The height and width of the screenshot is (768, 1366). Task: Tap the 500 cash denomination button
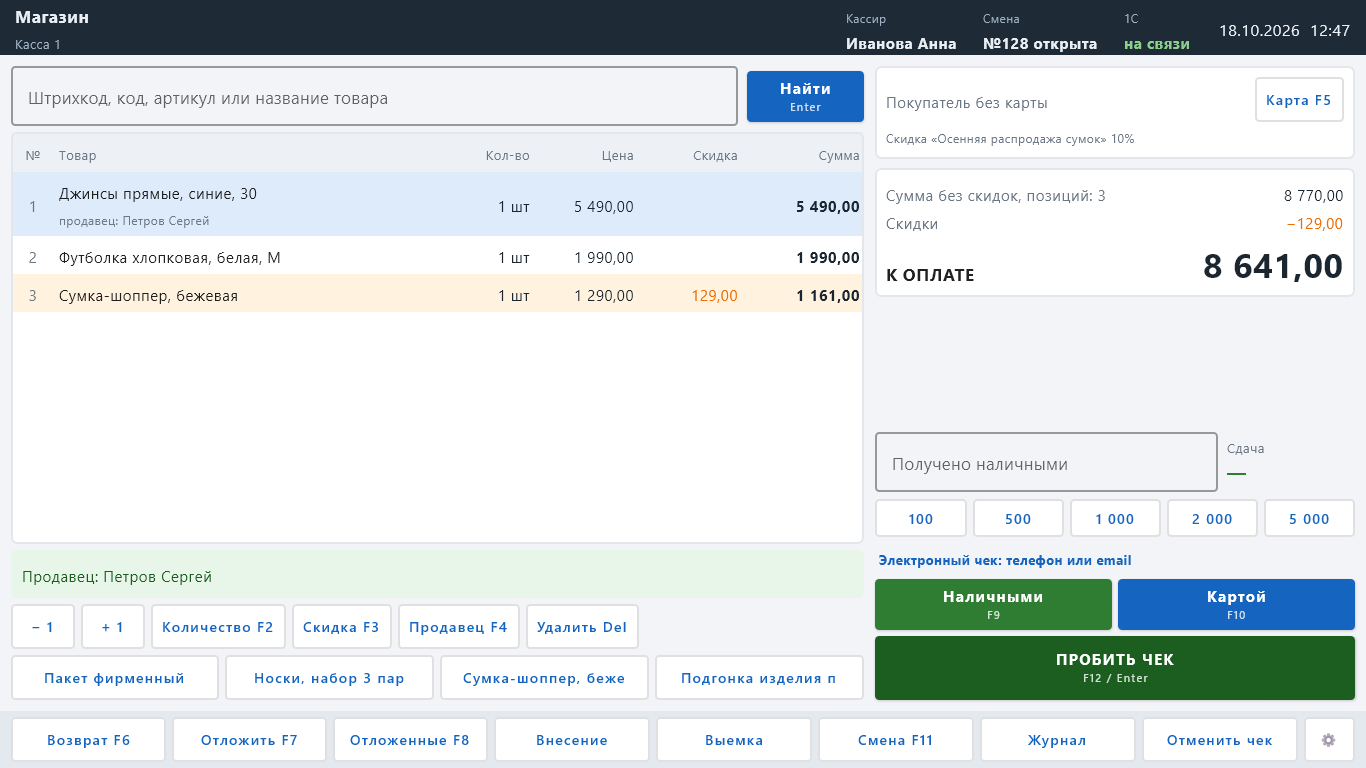1018,519
